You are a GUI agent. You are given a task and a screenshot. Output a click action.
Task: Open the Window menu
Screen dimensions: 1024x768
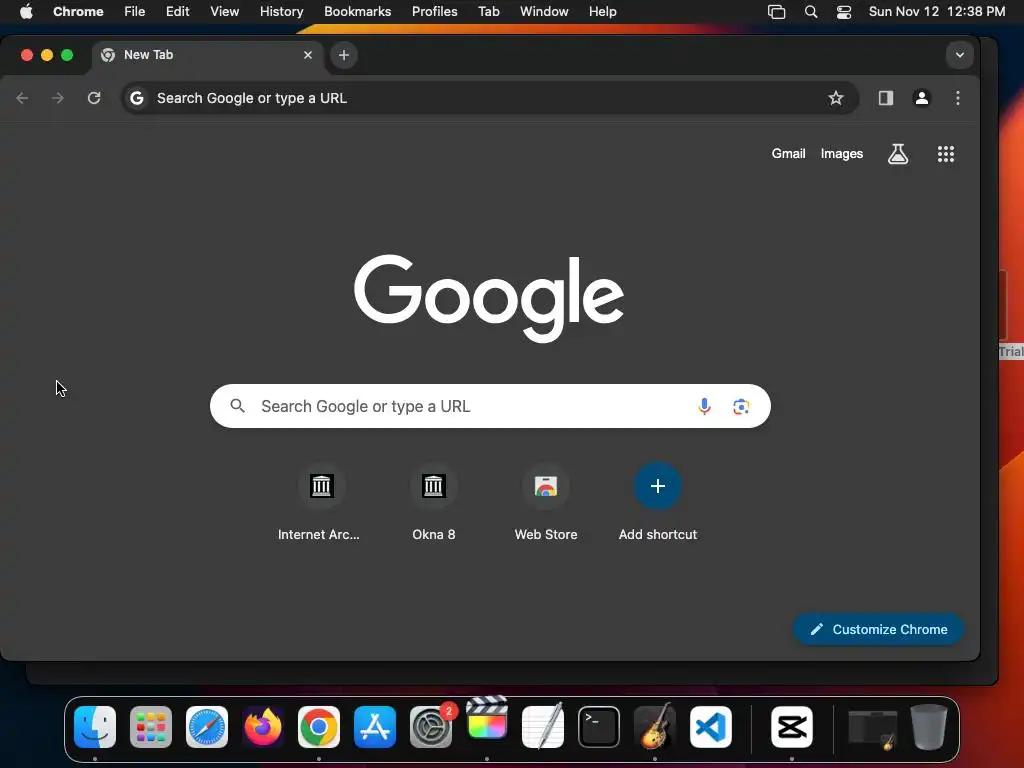point(544,12)
